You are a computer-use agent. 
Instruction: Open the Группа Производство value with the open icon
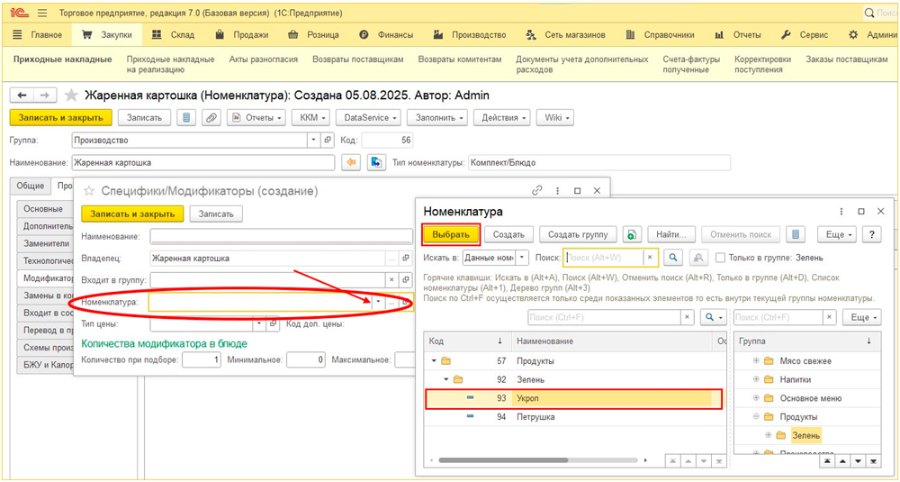(x=329, y=140)
